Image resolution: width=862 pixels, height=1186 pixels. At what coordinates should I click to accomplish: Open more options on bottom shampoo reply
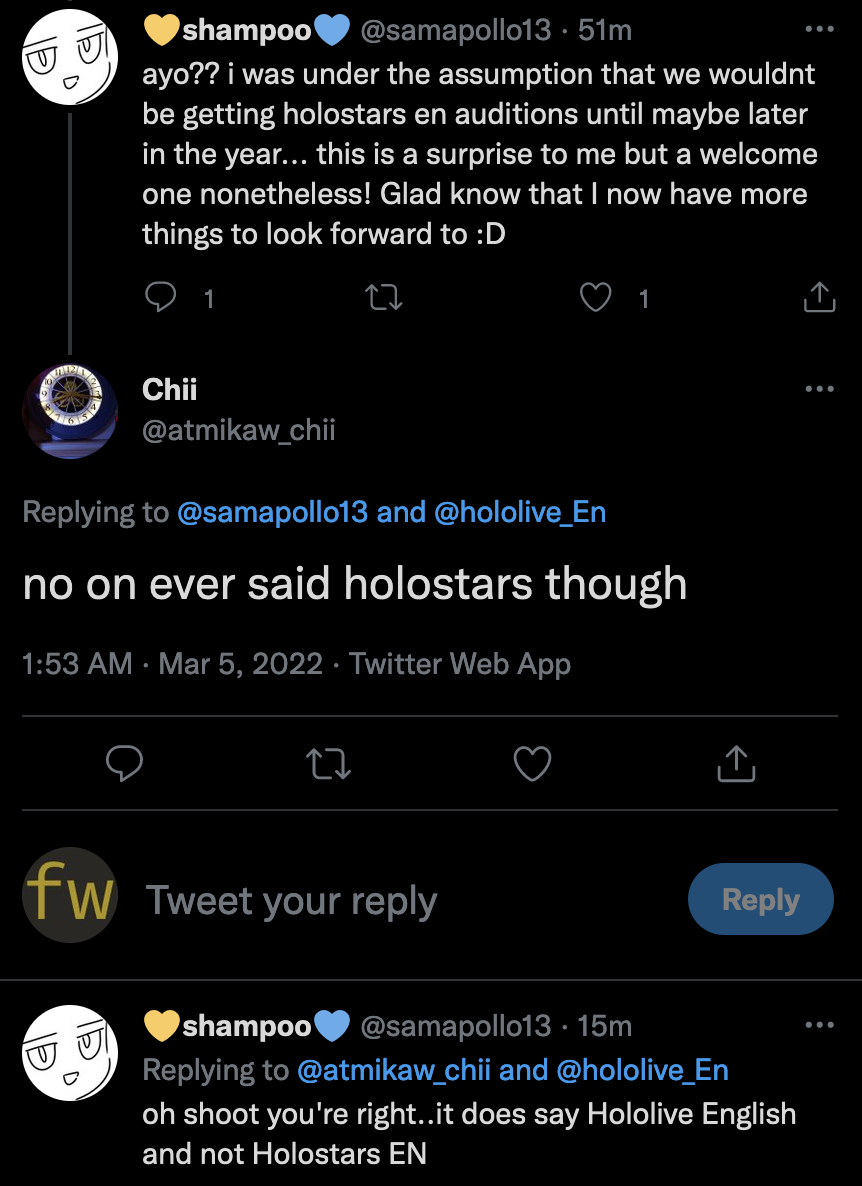tap(819, 1025)
